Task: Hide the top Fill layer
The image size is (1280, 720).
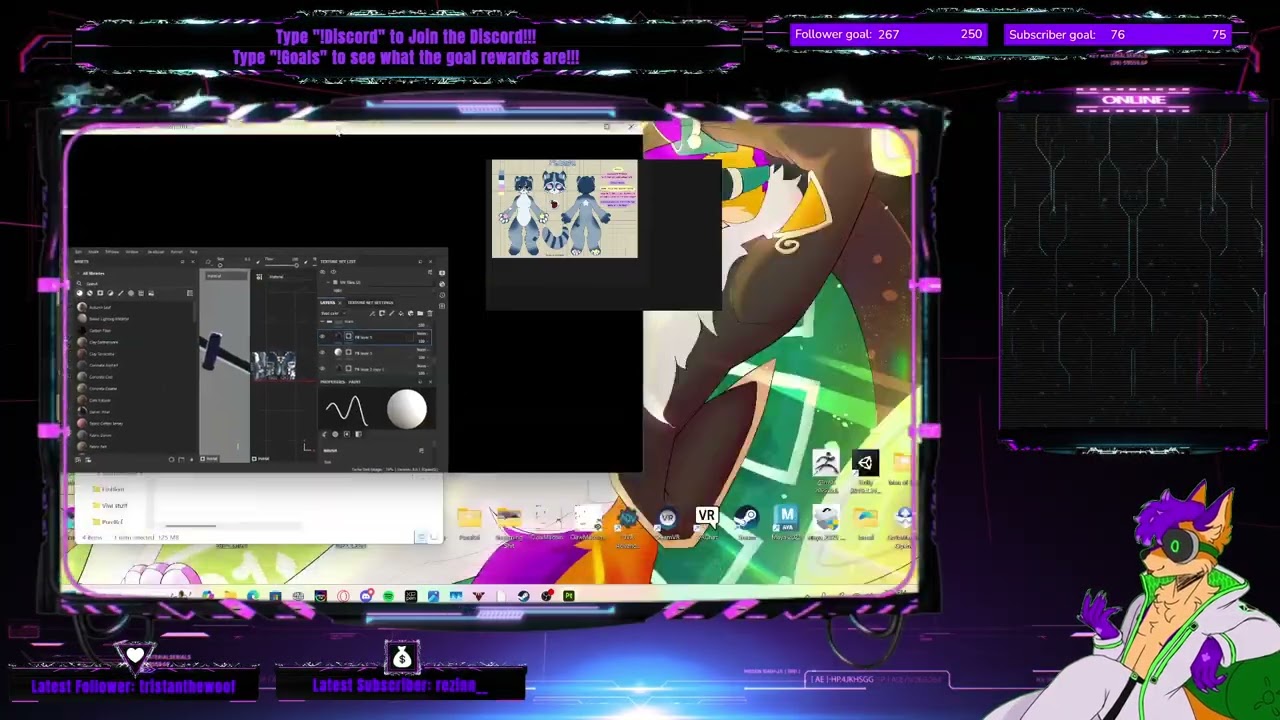Action: [322, 337]
